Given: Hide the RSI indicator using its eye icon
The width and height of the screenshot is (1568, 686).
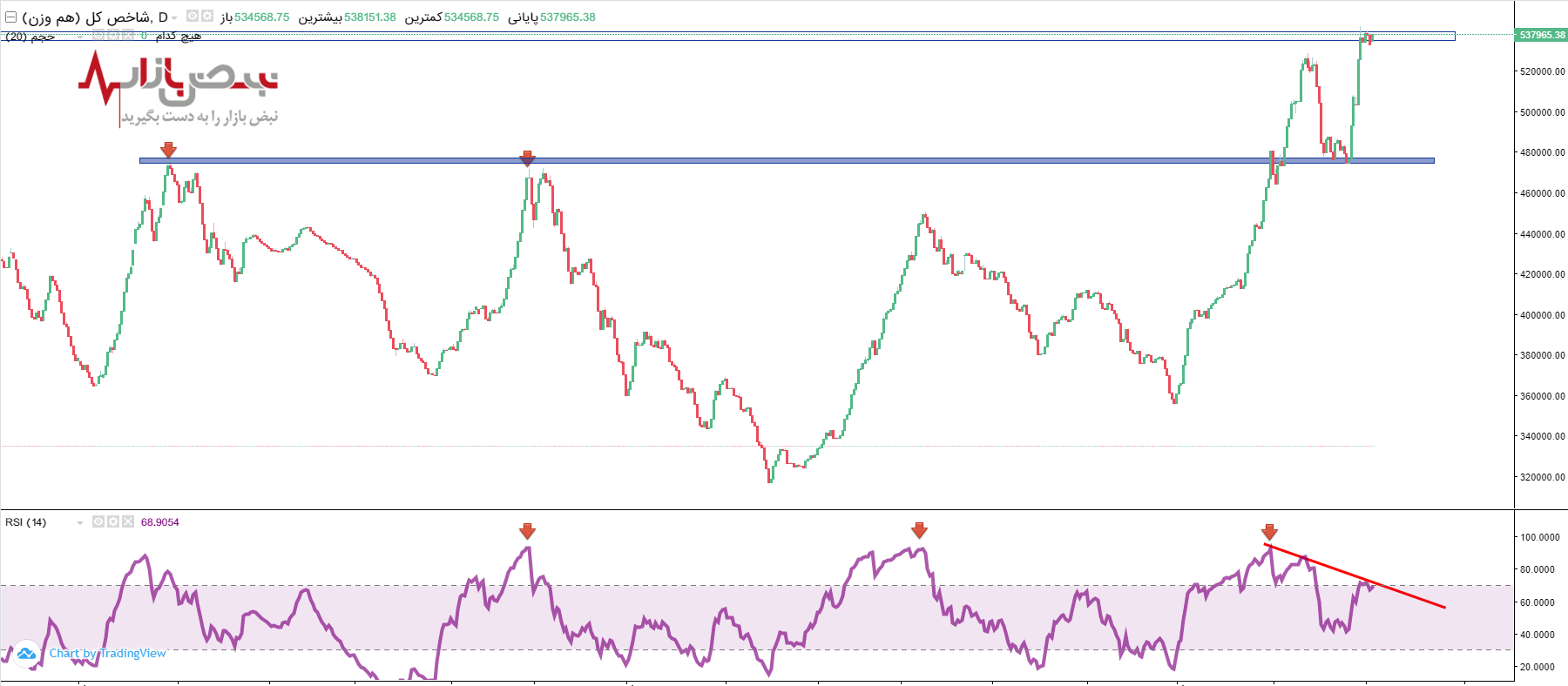Looking at the screenshot, I should 98,521.
